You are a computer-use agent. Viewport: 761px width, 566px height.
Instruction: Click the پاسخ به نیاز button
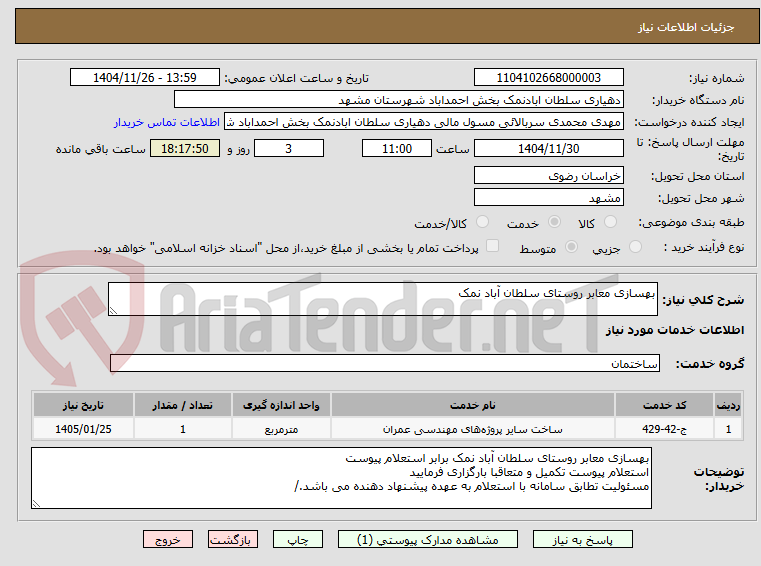[x=582, y=539]
